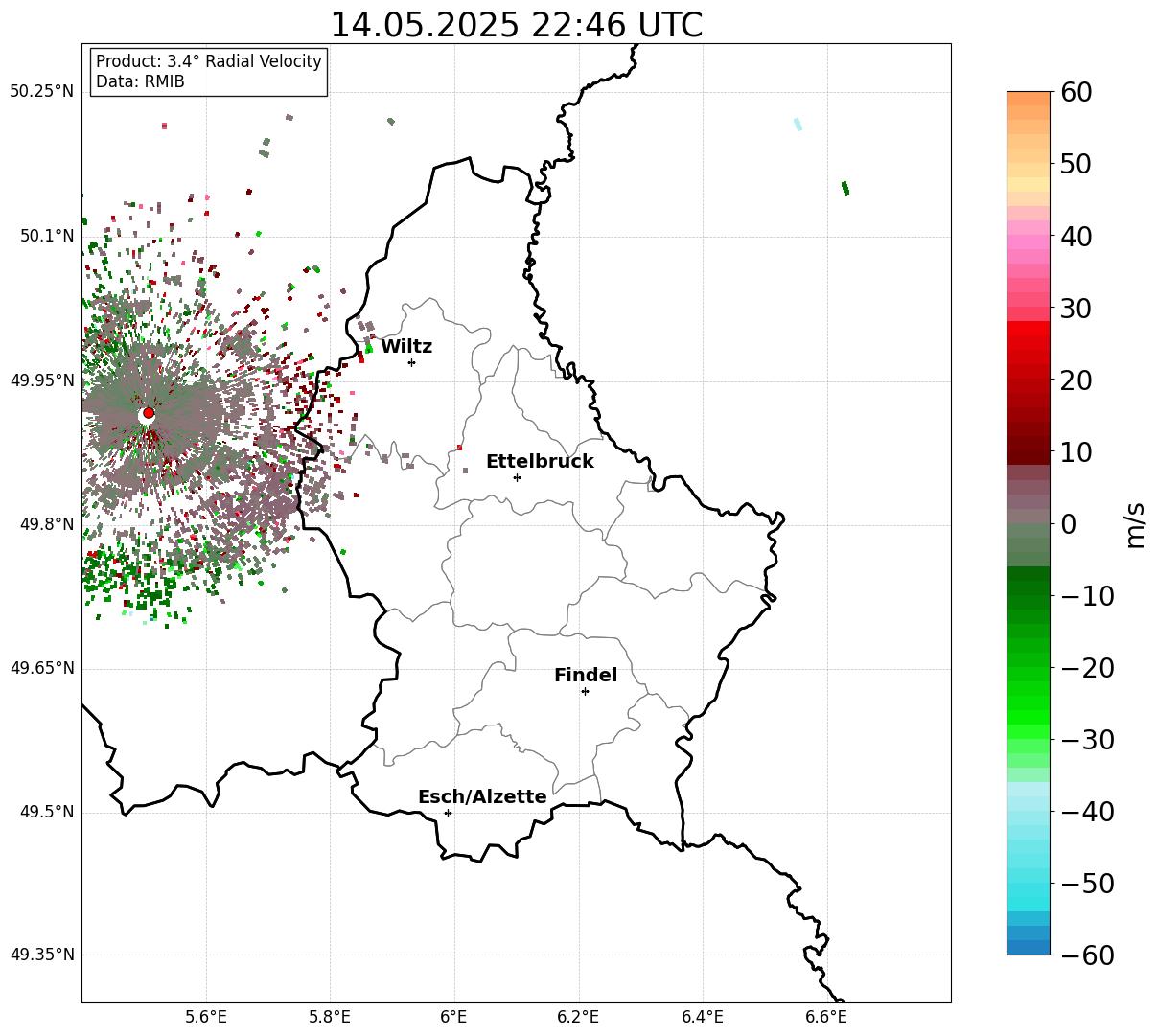The height and width of the screenshot is (1036, 1157).
Task: Click the colorbar tick value −50
Action: (1086, 884)
